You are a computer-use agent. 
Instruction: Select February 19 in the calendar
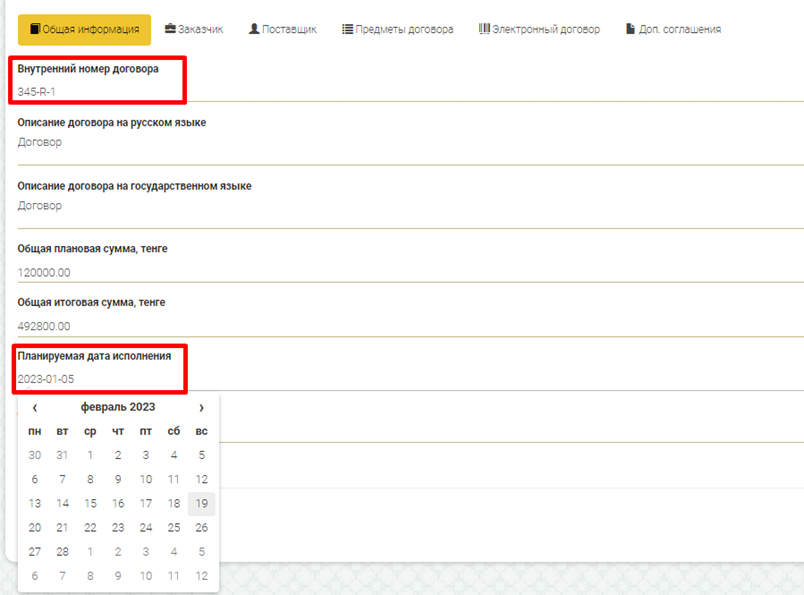point(201,504)
